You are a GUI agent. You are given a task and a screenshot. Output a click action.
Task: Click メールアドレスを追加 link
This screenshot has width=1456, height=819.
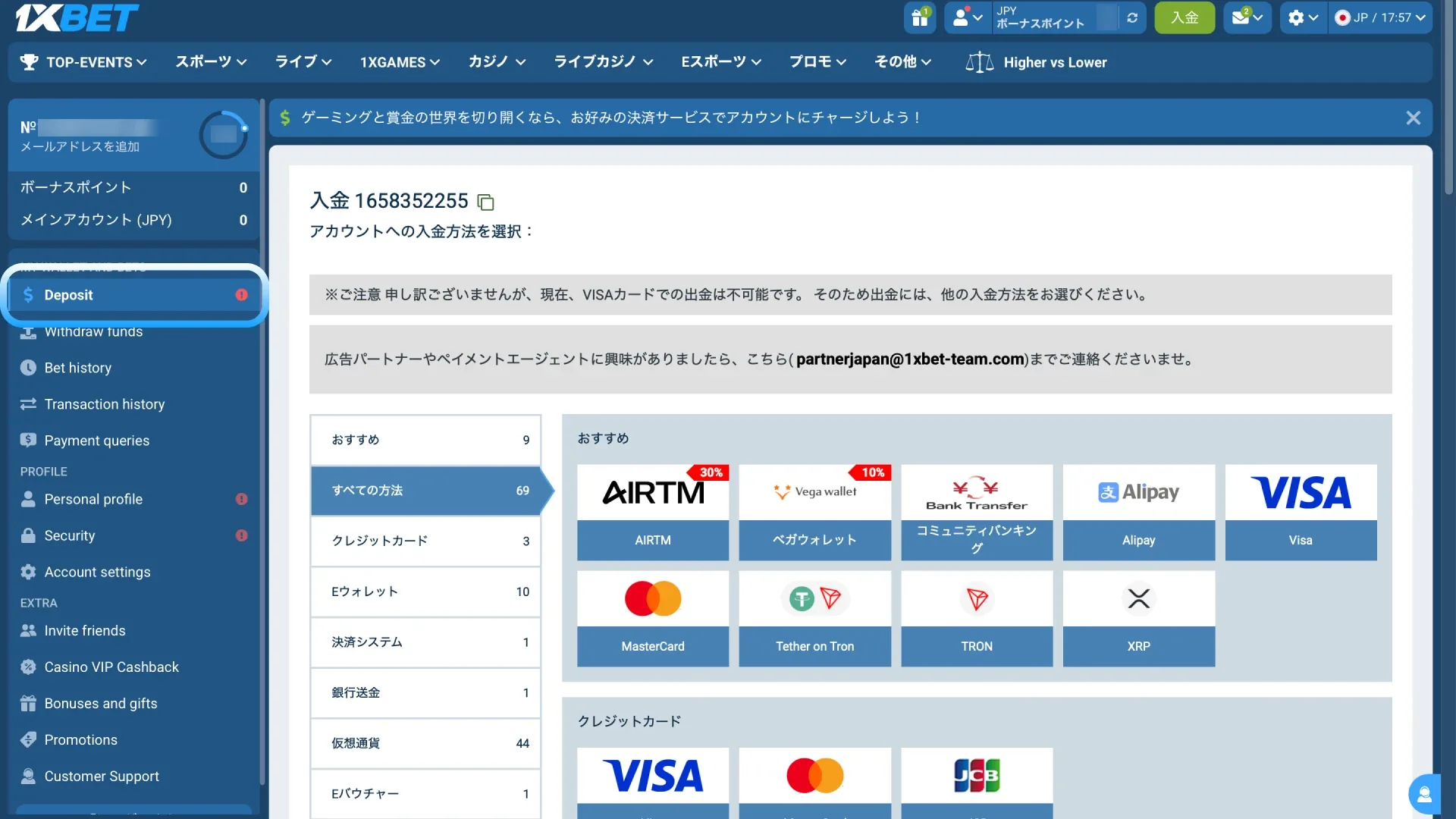[x=80, y=146]
